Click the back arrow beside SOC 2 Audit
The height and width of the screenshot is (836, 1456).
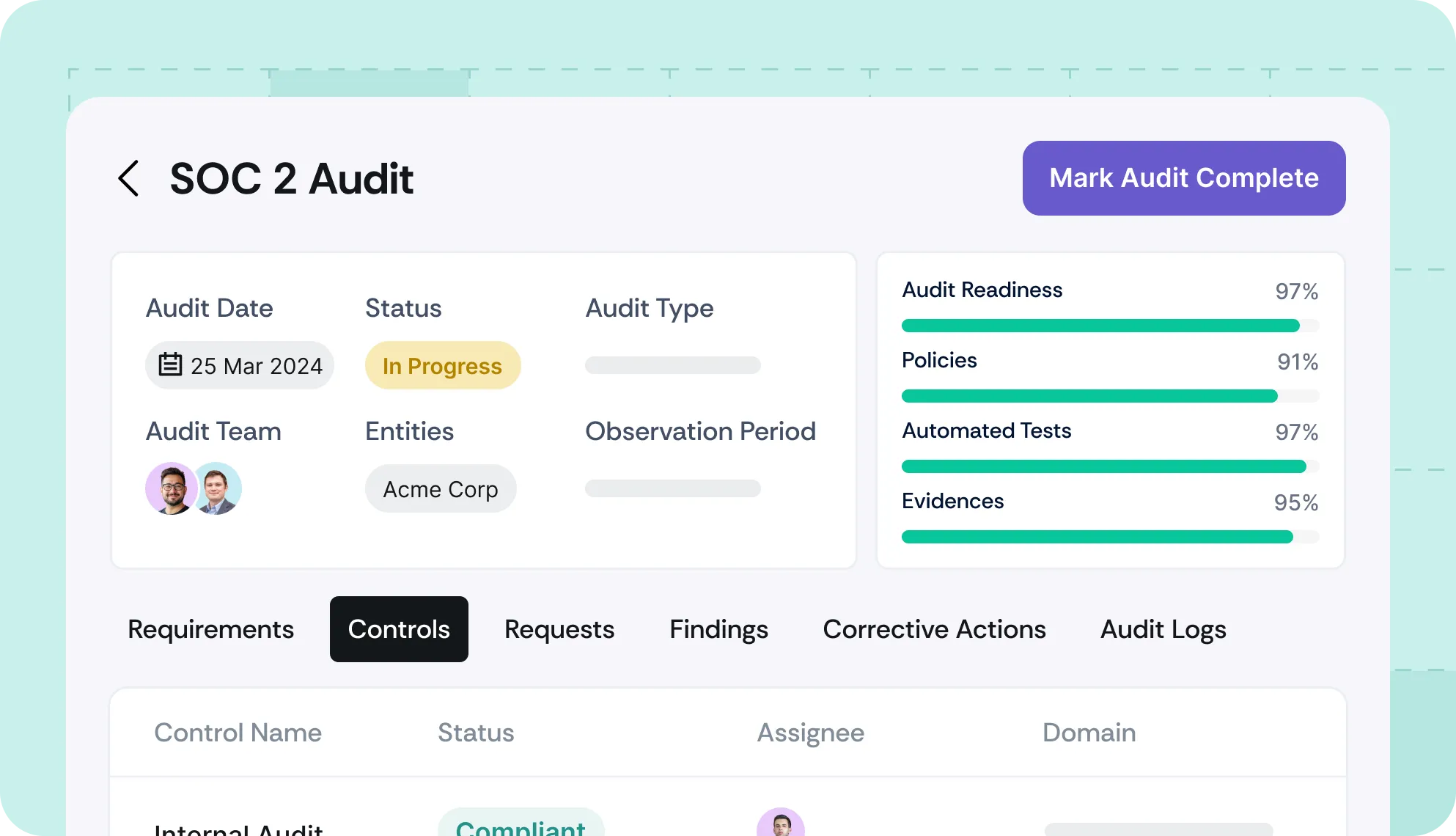pyautogui.click(x=129, y=178)
